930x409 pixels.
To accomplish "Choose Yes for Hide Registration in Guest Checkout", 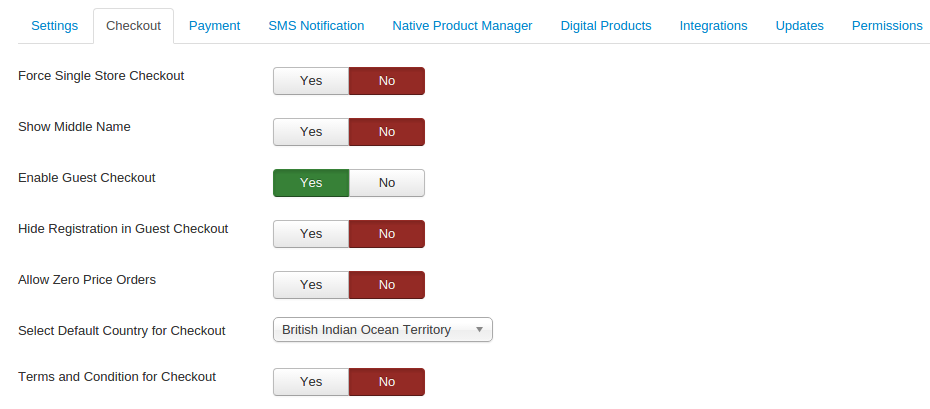I will pyautogui.click(x=311, y=234).
